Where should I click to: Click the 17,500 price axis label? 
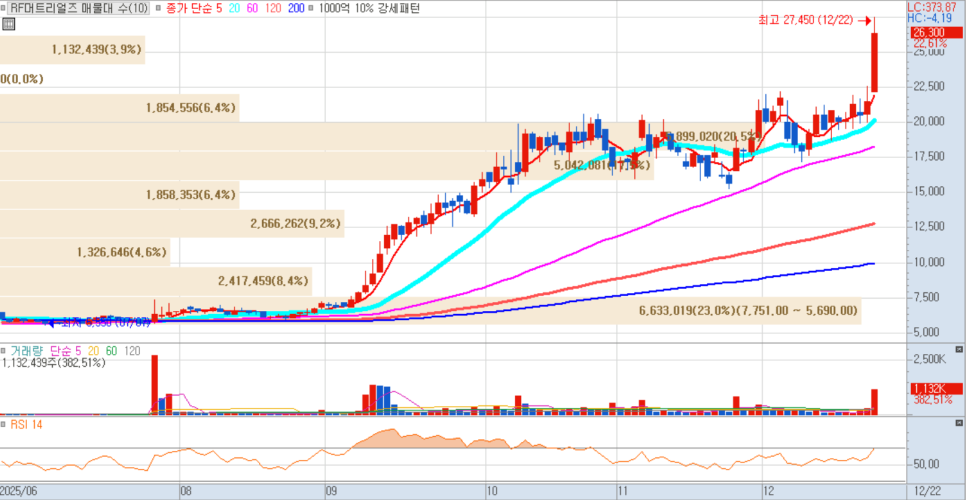pos(929,156)
